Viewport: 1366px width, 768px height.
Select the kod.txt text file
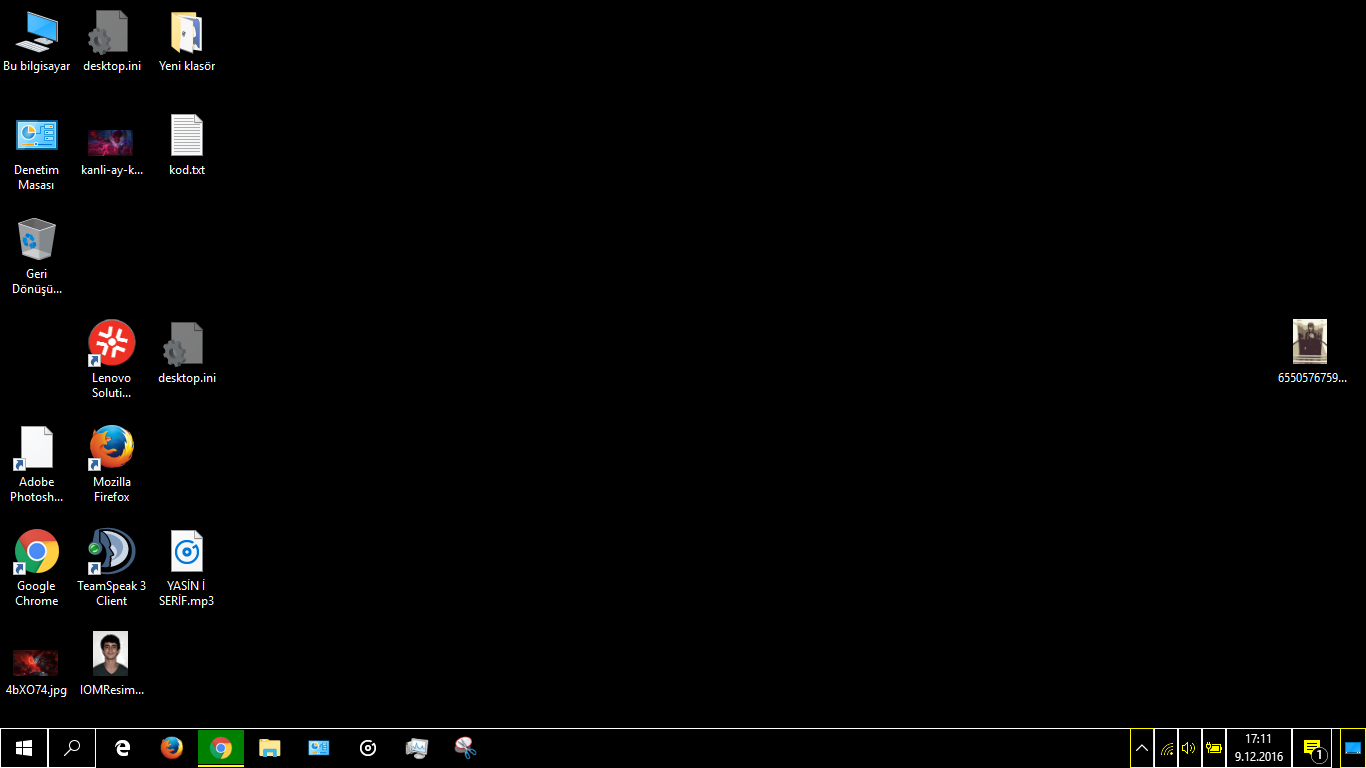coord(187,146)
